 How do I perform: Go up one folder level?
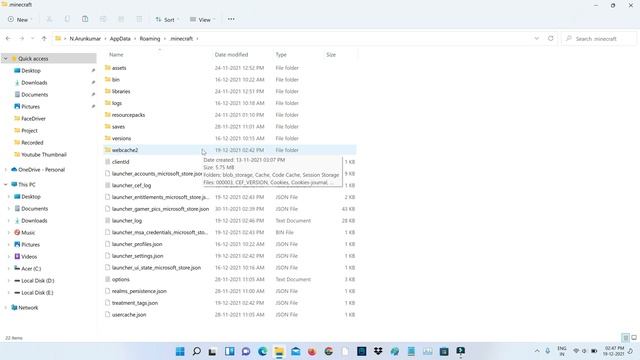44,38
